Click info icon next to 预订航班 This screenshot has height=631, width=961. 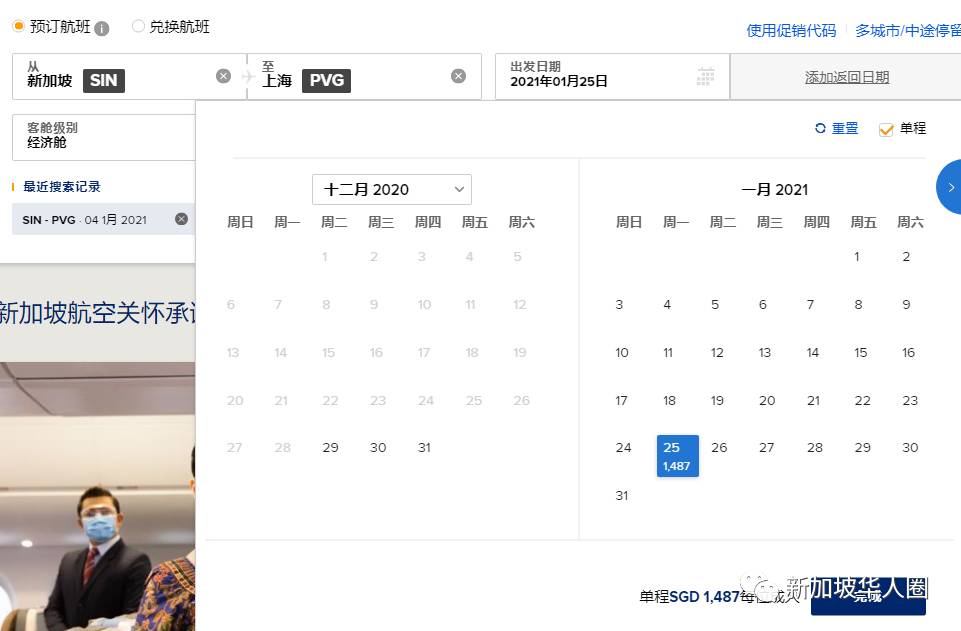102,28
